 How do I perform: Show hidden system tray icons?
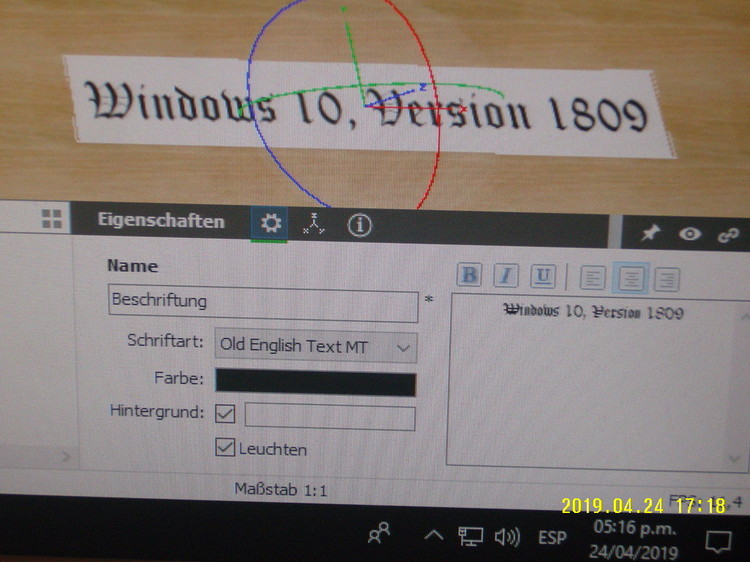point(433,535)
